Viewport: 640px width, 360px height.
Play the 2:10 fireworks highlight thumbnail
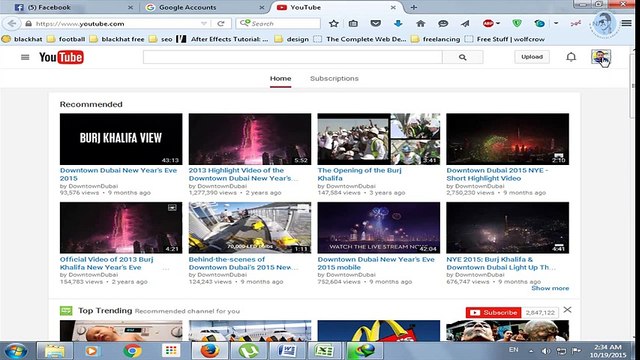[507, 139]
